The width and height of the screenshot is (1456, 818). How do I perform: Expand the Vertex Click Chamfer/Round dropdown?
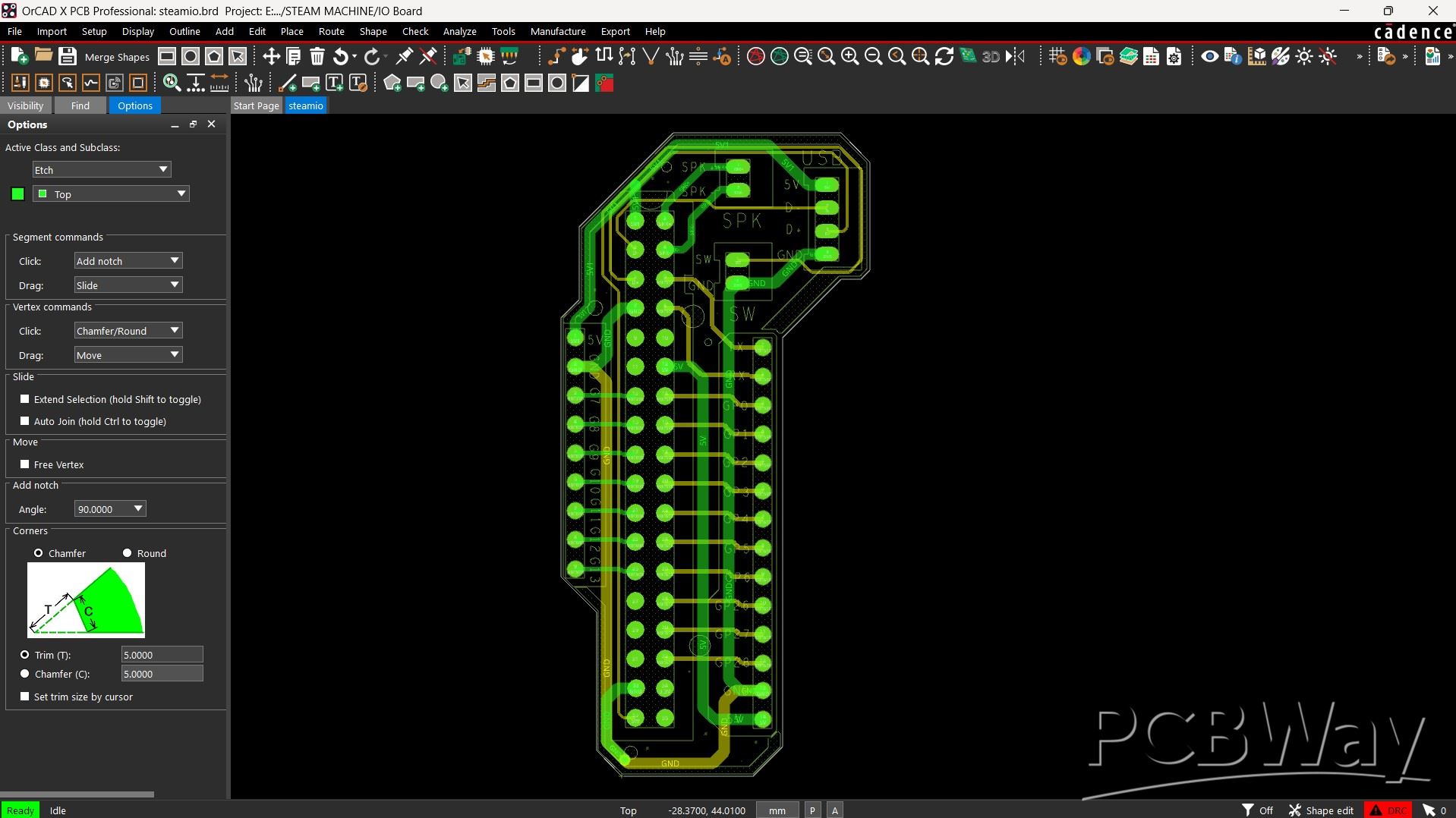pyautogui.click(x=128, y=331)
